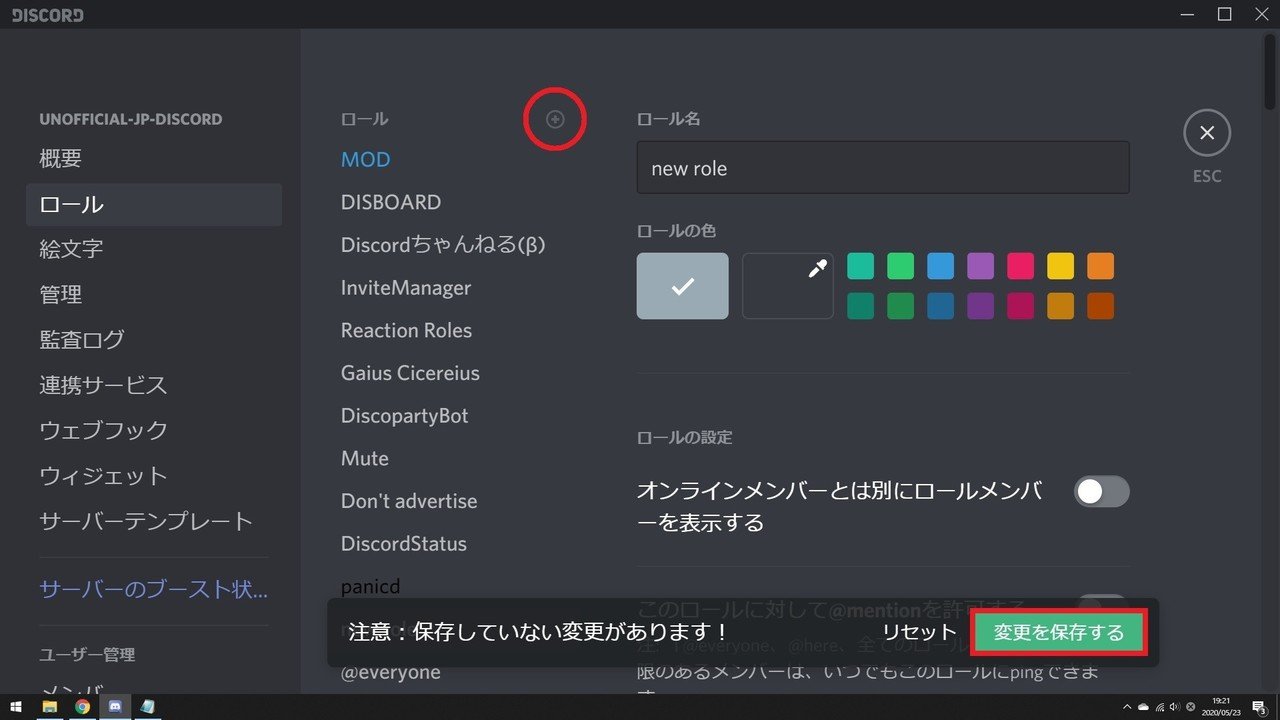1280x720 pixels.
Task: Pick the dark orange role color swatch
Action: [1100, 306]
